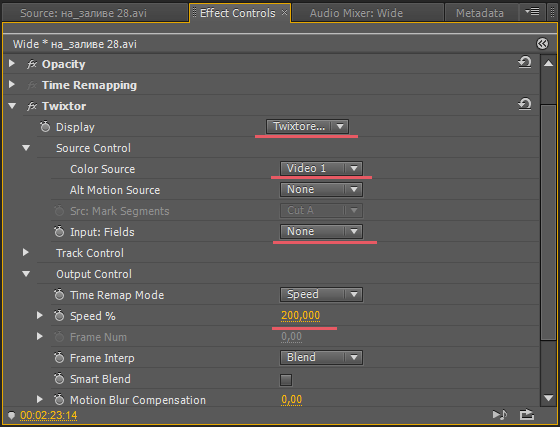Edit Motion Blur Compensation value 0,00
560x427 pixels.
point(291,400)
